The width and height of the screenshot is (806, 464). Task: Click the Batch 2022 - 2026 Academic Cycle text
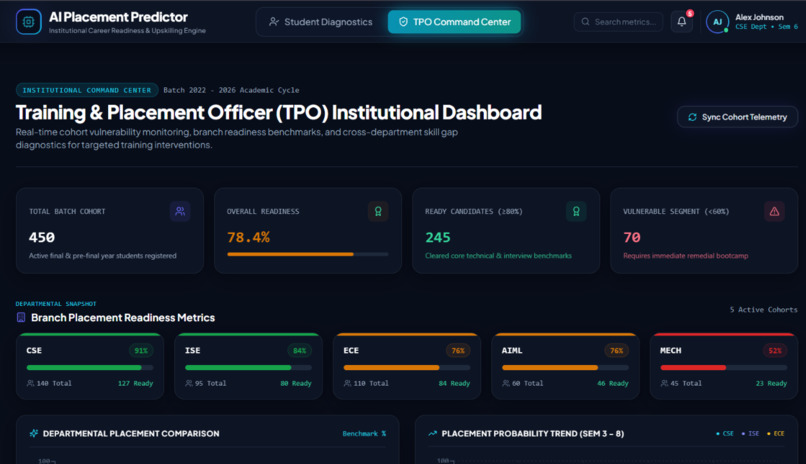coord(231,90)
